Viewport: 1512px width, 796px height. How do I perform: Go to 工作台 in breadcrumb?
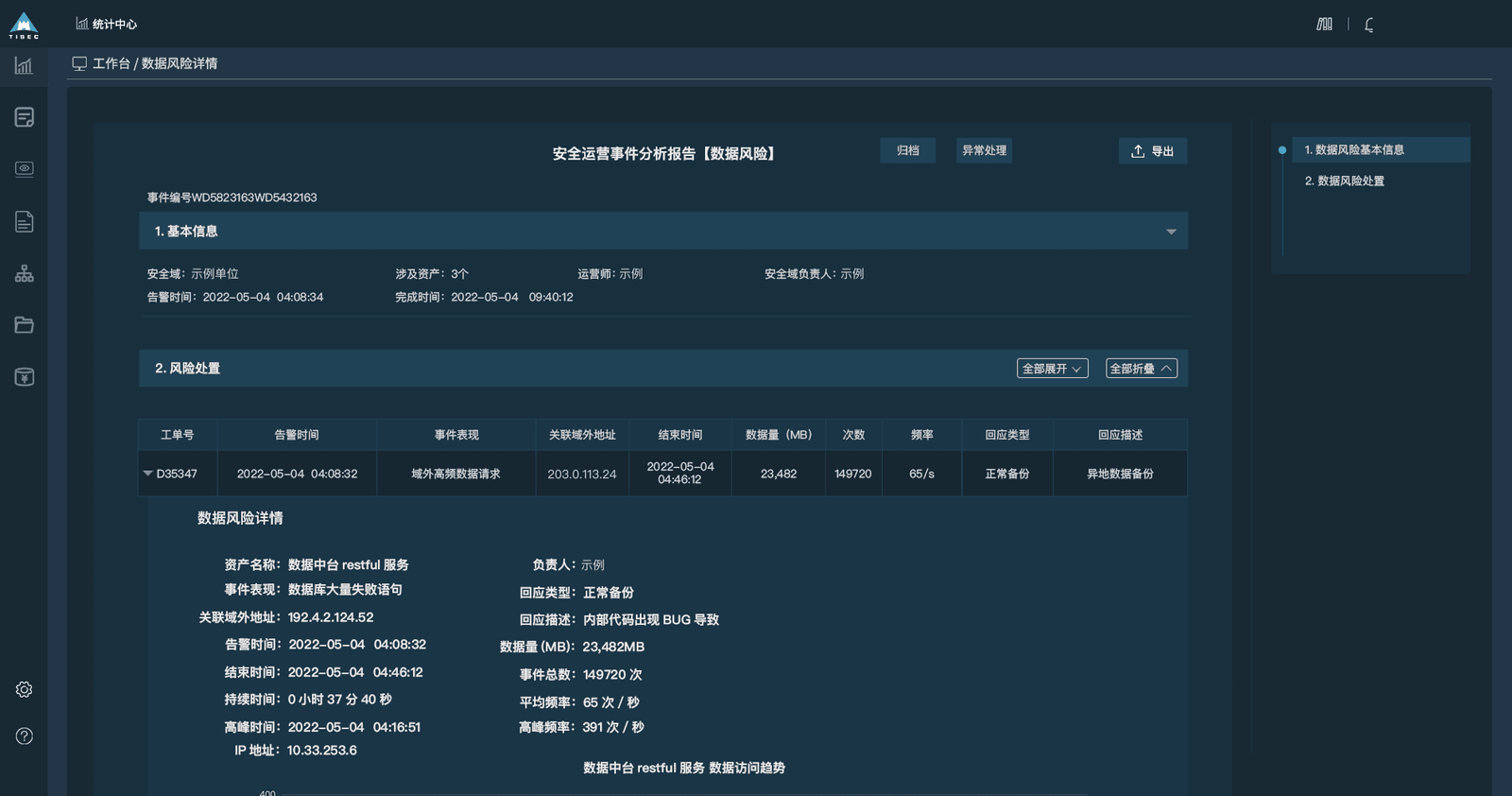click(x=112, y=63)
